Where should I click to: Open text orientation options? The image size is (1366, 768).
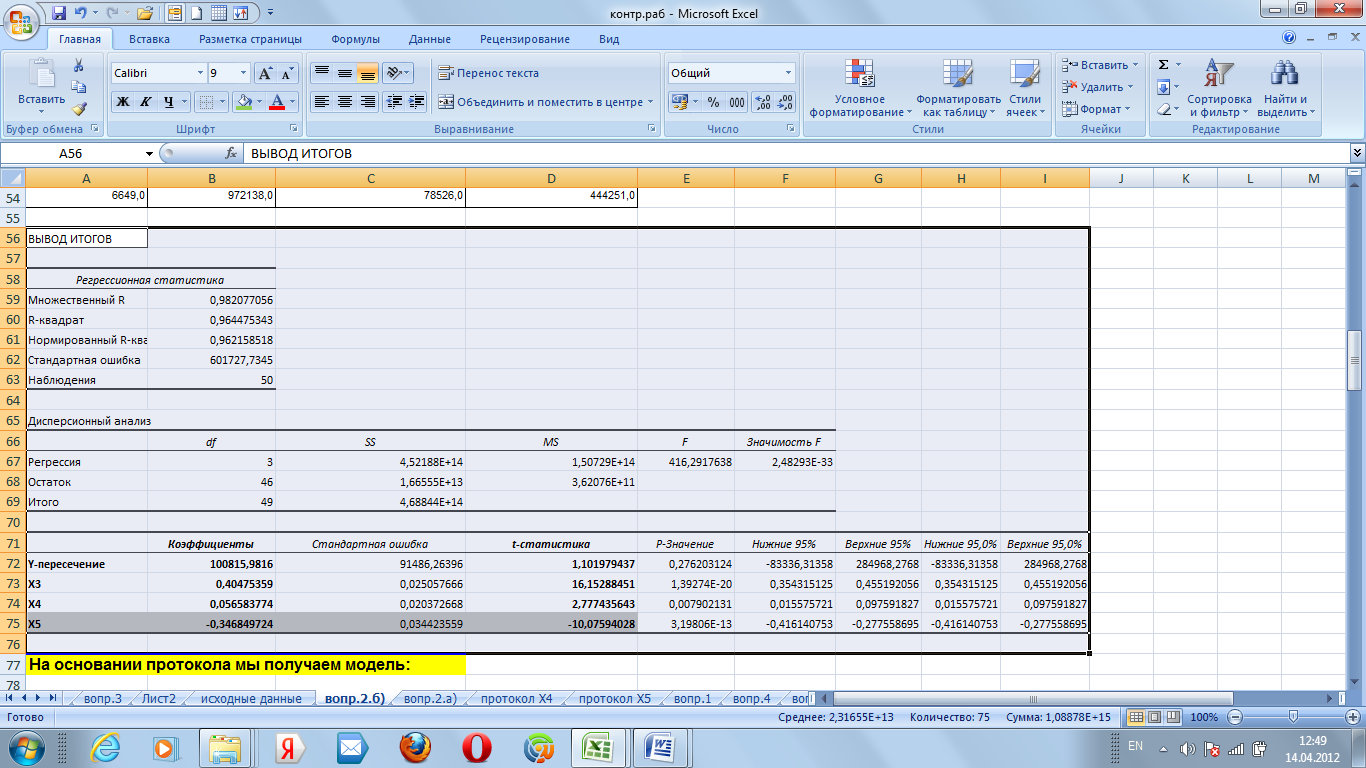397,73
